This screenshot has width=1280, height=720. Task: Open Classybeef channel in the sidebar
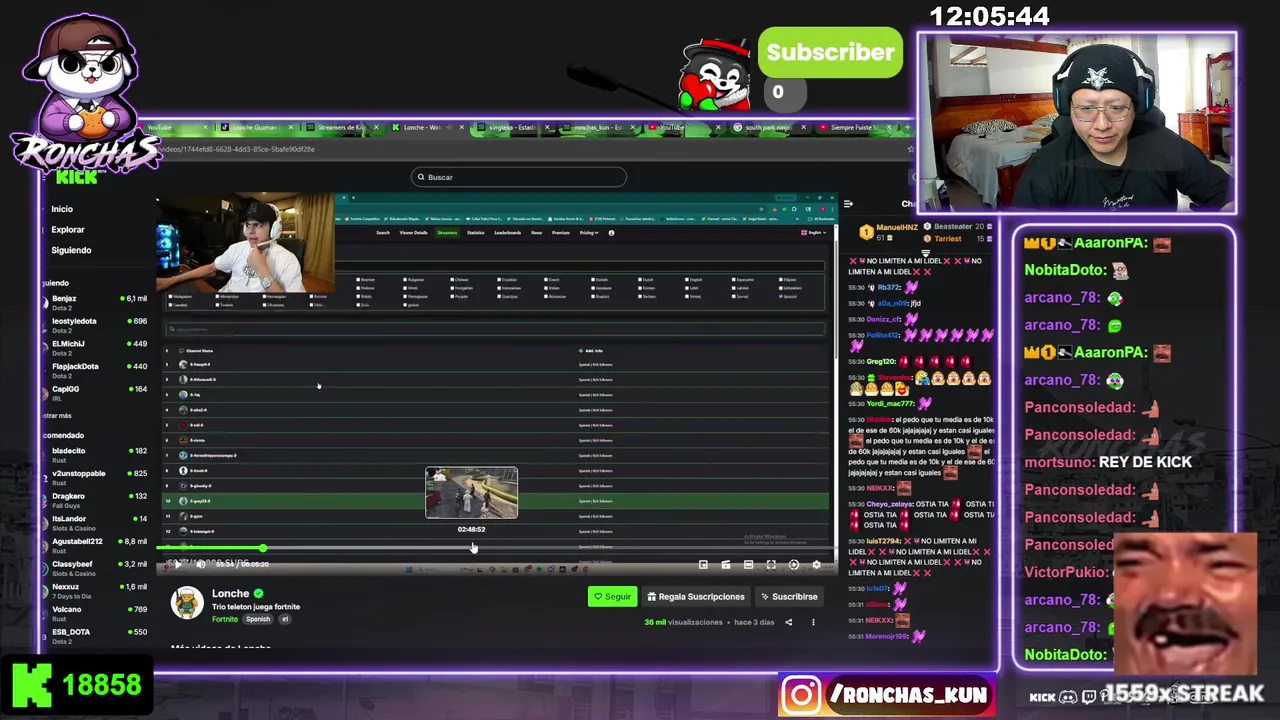pyautogui.click(x=96, y=567)
